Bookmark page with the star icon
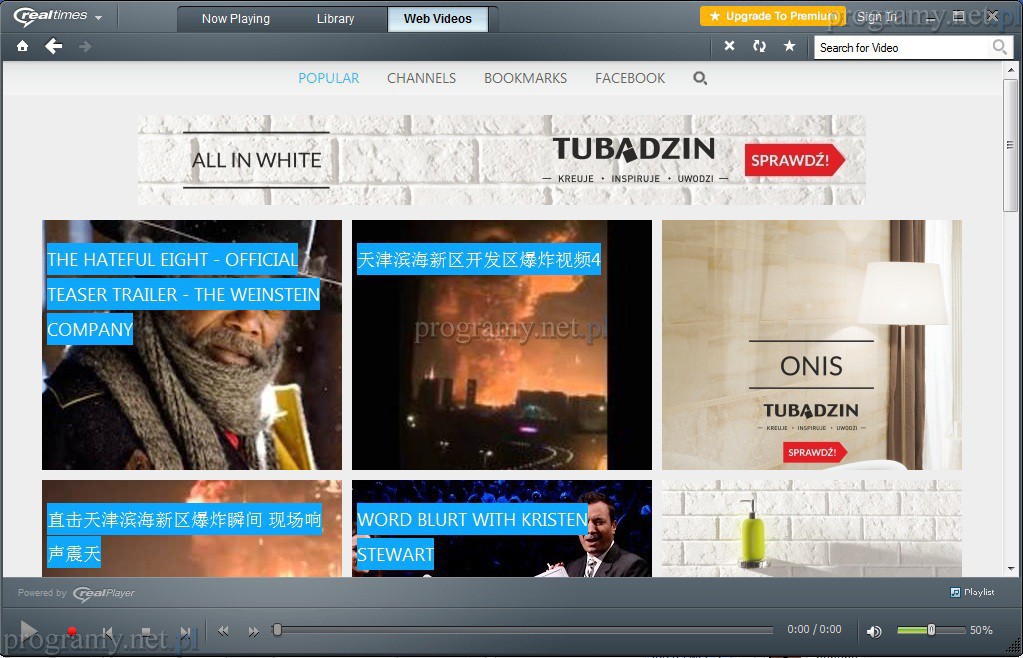 pos(789,47)
